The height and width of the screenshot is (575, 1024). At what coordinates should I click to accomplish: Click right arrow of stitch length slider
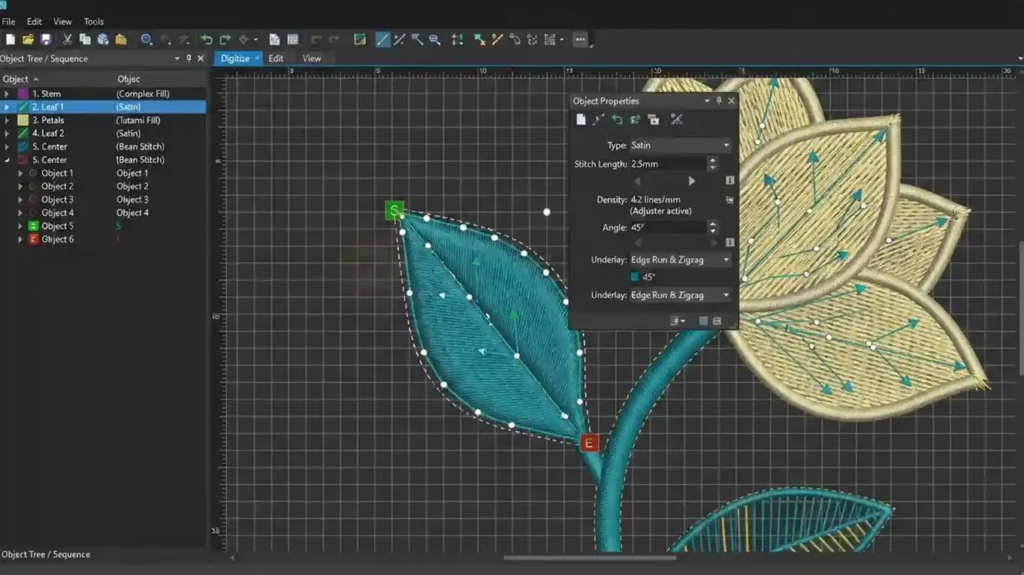692,181
